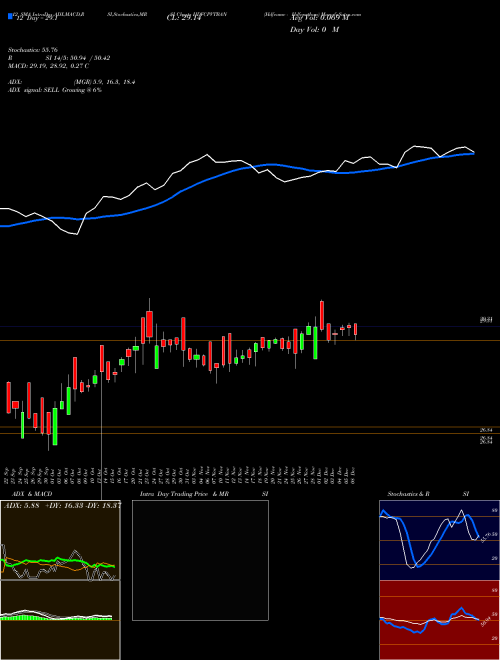Click the 'Stochastics: 53.76' reading

[x=33, y=50]
